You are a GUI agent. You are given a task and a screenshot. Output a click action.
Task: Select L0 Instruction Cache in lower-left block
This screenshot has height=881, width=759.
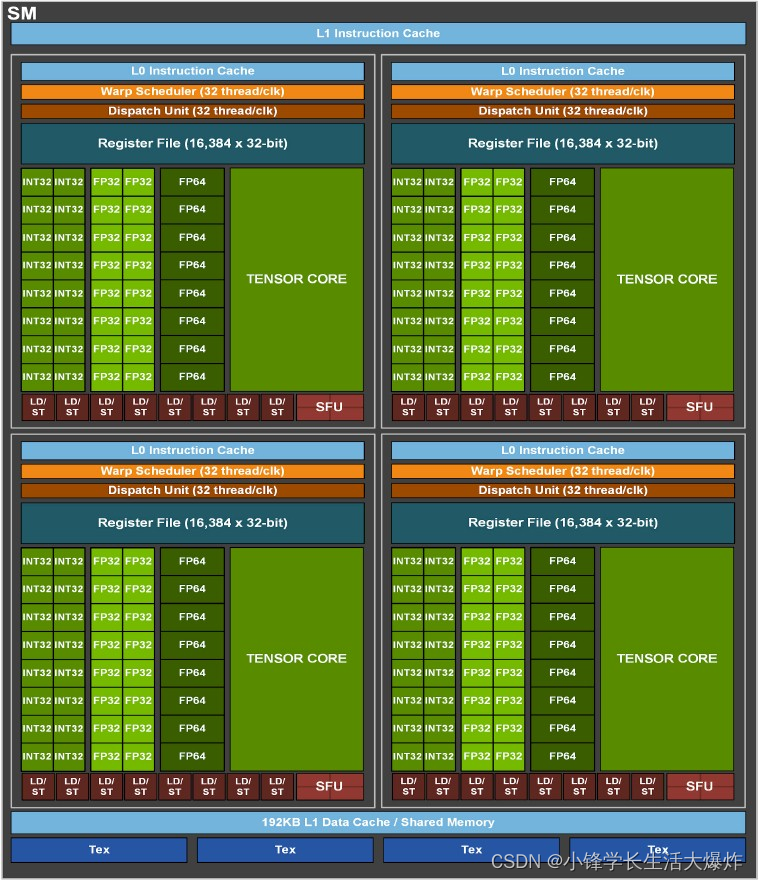tap(193, 451)
